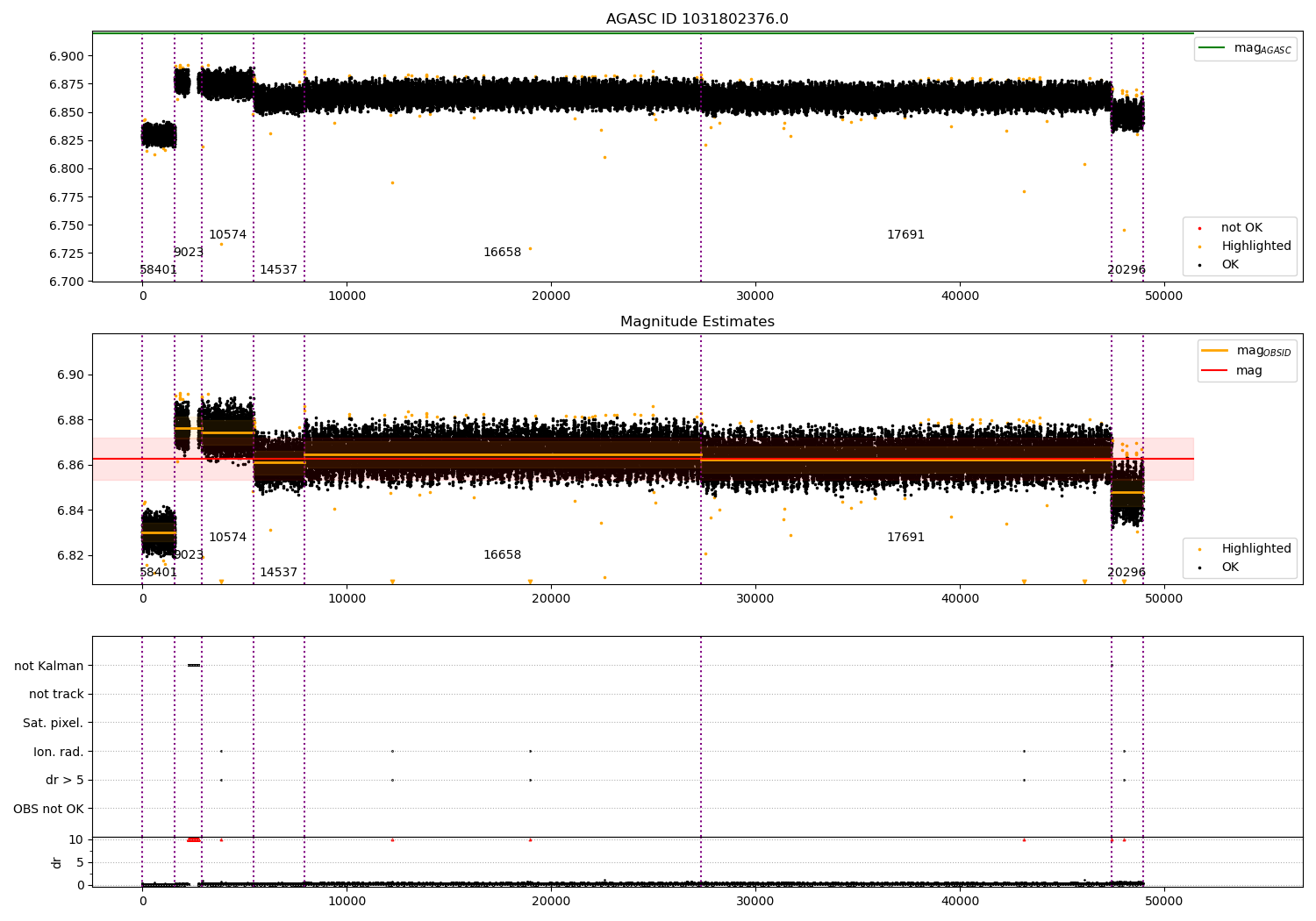Screen dimensions: 1316x921
Task: Click y-axis tick 6.86 in Magnitude Estimates
Action: coord(70,466)
